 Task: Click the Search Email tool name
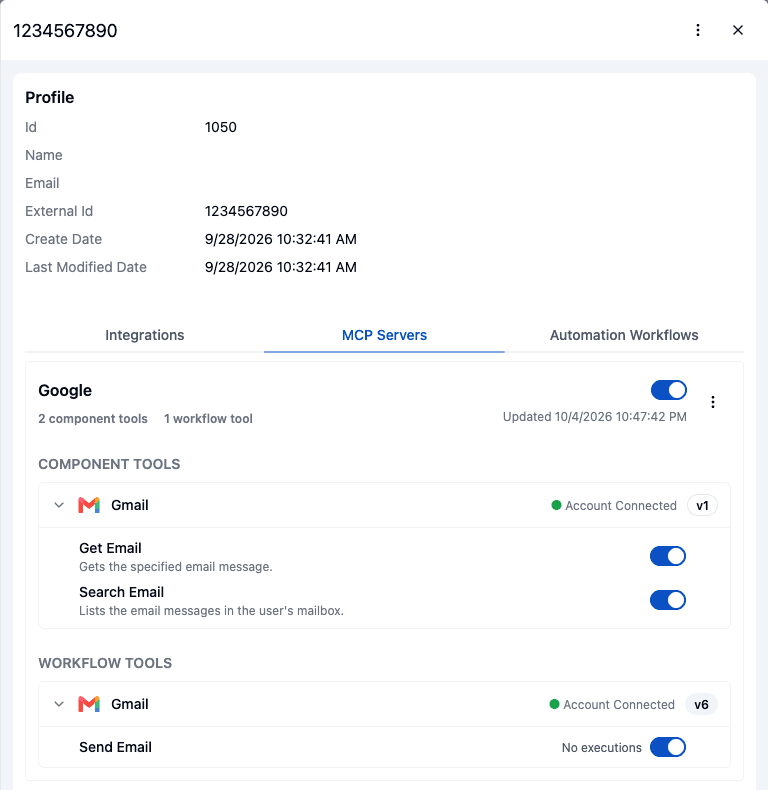(x=121, y=592)
